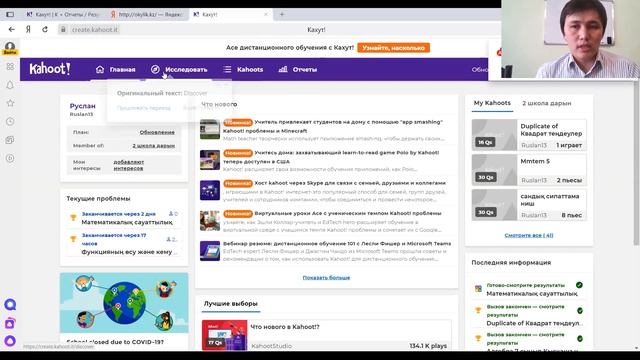Click green checkmark beside Готово-смотрите результаты
The width and height of the screenshot is (640, 360).
579,285
